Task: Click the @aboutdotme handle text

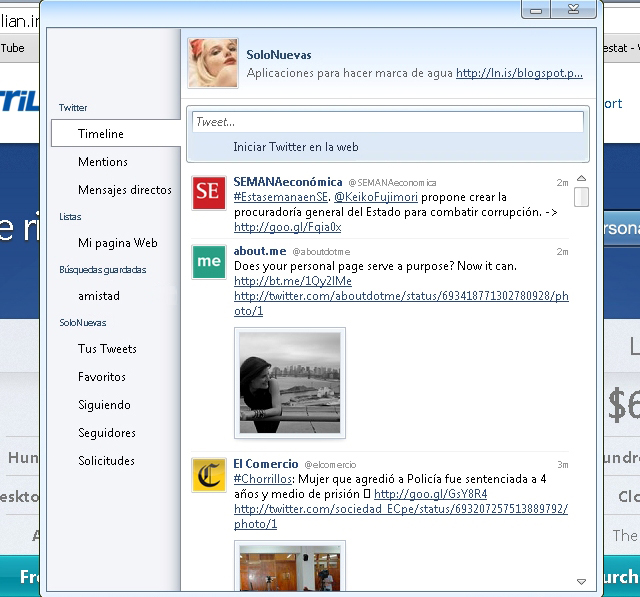Action: tap(321, 252)
